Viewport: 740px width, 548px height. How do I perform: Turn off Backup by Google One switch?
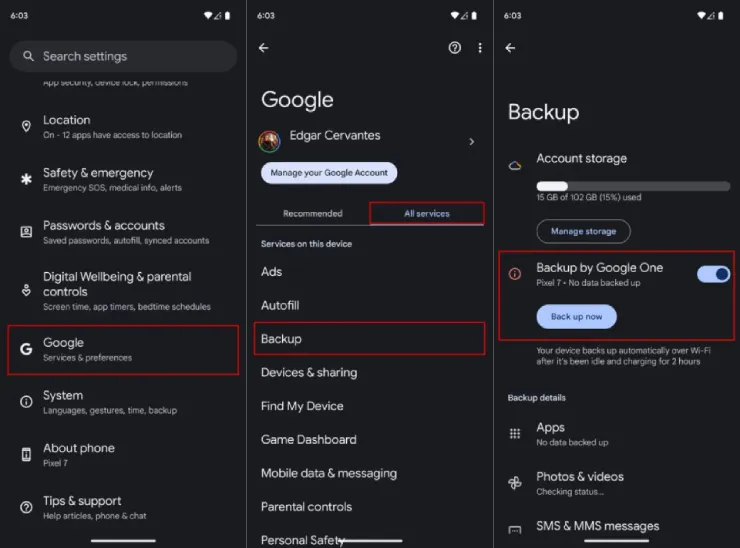[713, 274]
